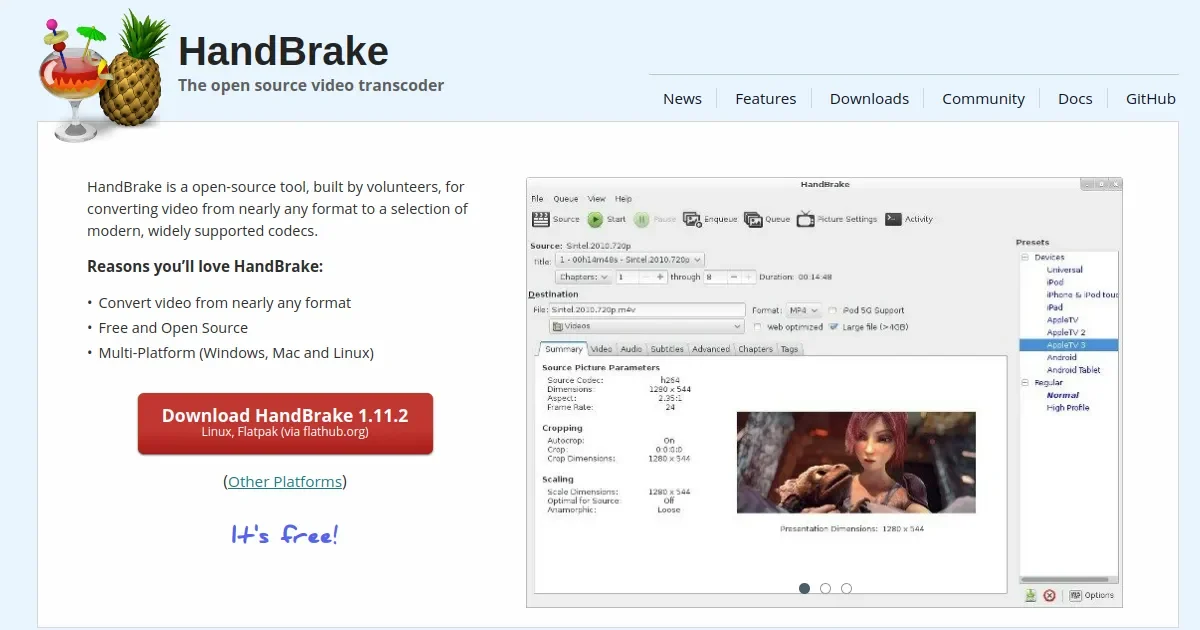Image resolution: width=1200 pixels, height=630 pixels.
Task: Open the Title dropdown for Sintel.2010.720p
Action: [x=629, y=260]
